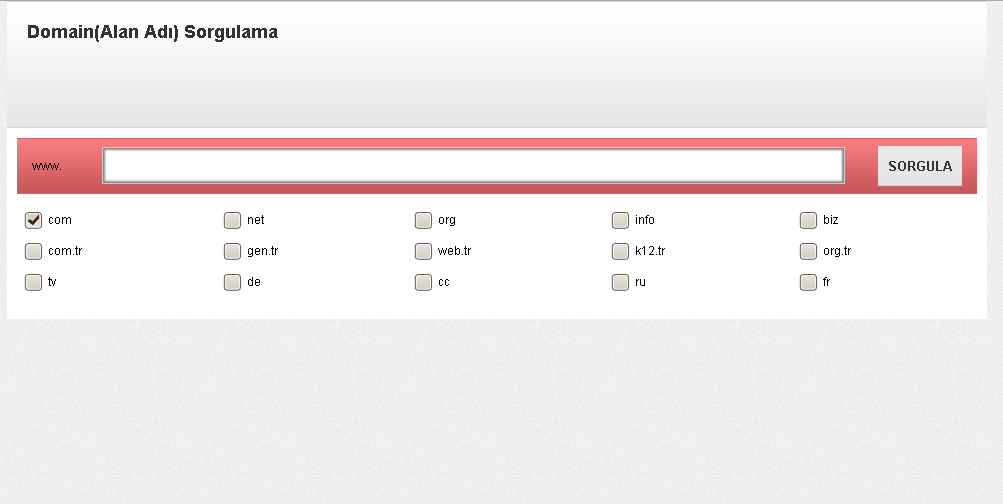The width and height of the screenshot is (1003, 504).
Task: Enable the net domain checkbox
Action: pos(232,220)
